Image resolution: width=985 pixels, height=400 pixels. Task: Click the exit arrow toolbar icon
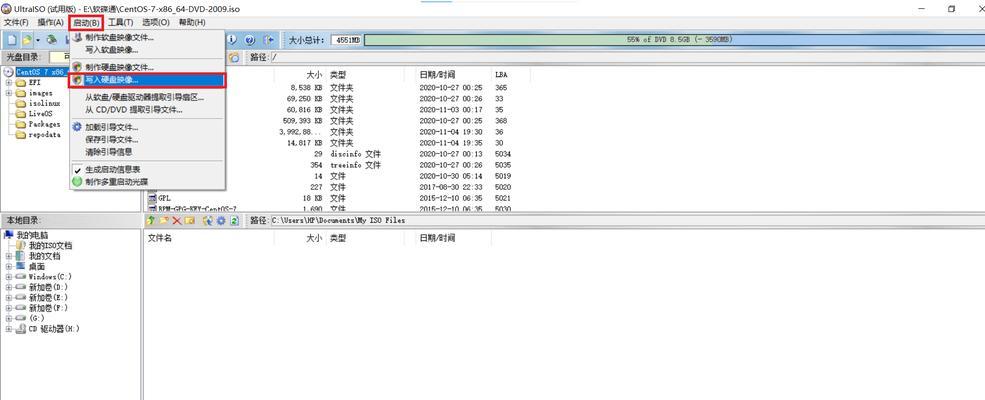point(268,40)
